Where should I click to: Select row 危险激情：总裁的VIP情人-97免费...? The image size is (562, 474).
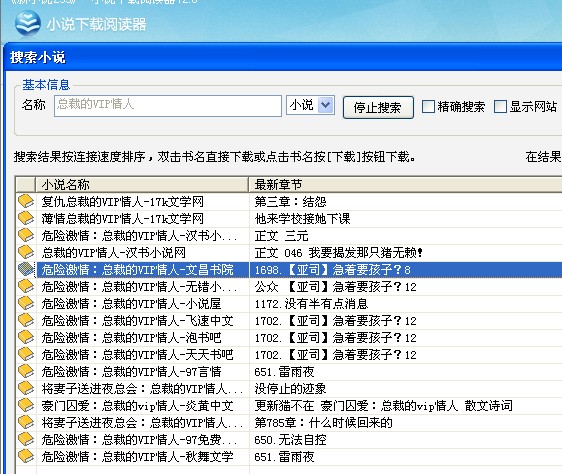point(139,440)
